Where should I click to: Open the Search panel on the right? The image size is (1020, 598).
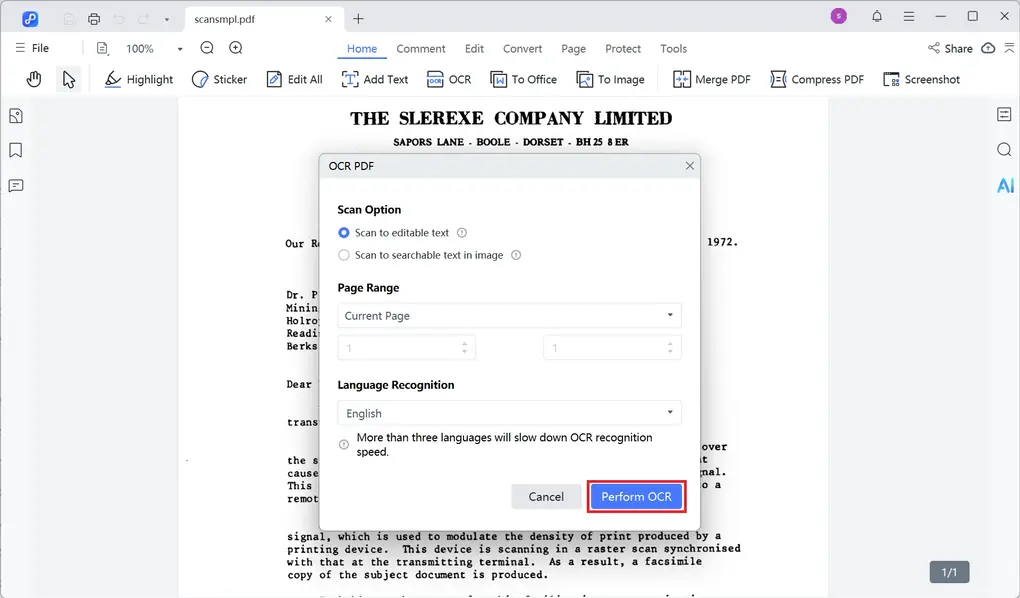coord(1004,148)
